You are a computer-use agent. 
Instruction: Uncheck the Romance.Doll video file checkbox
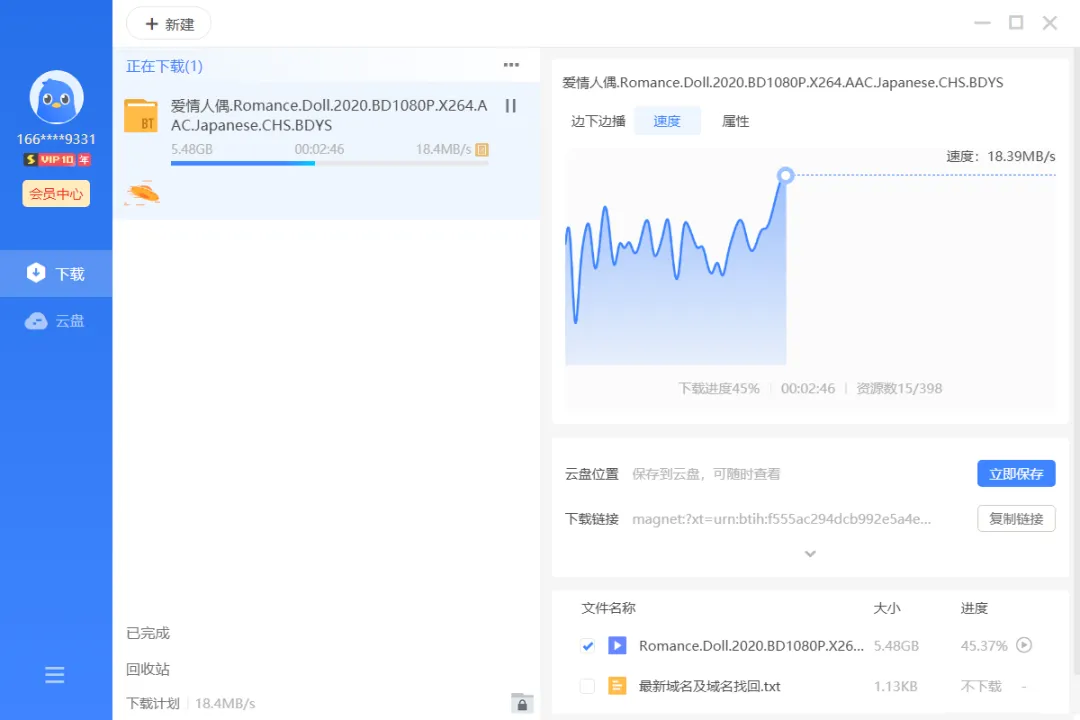pos(588,646)
